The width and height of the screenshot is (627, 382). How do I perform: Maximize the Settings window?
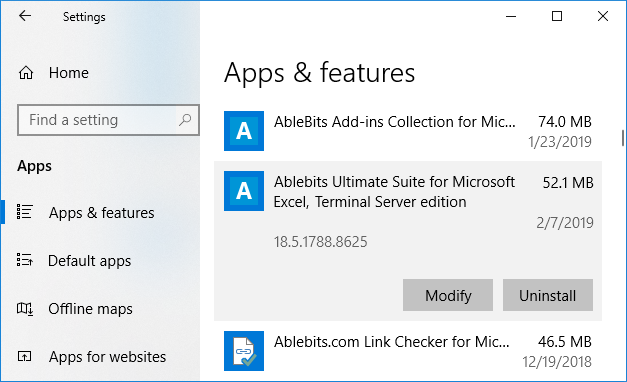pyautogui.click(x=557, y=16)
